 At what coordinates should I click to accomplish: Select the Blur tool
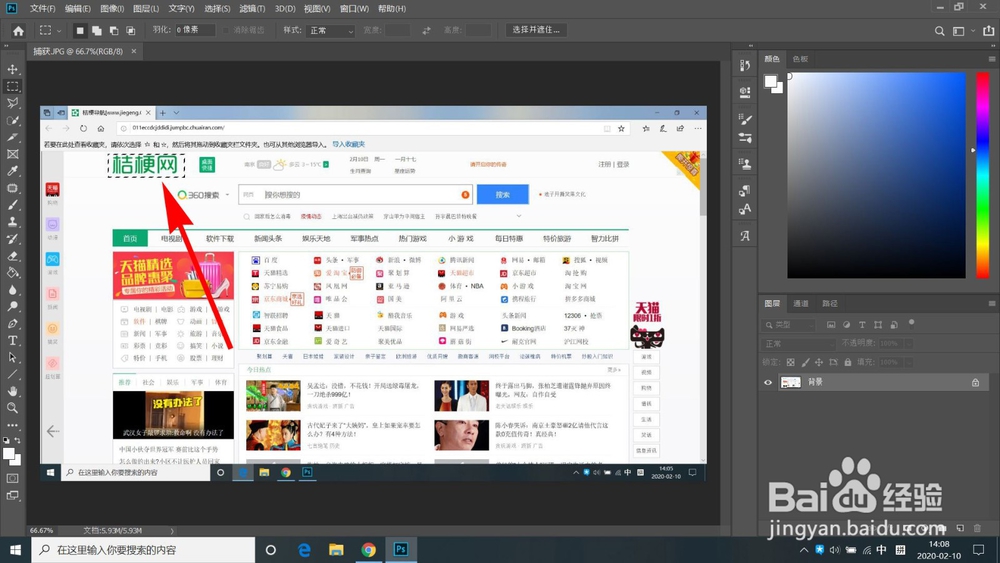[12, 289]
